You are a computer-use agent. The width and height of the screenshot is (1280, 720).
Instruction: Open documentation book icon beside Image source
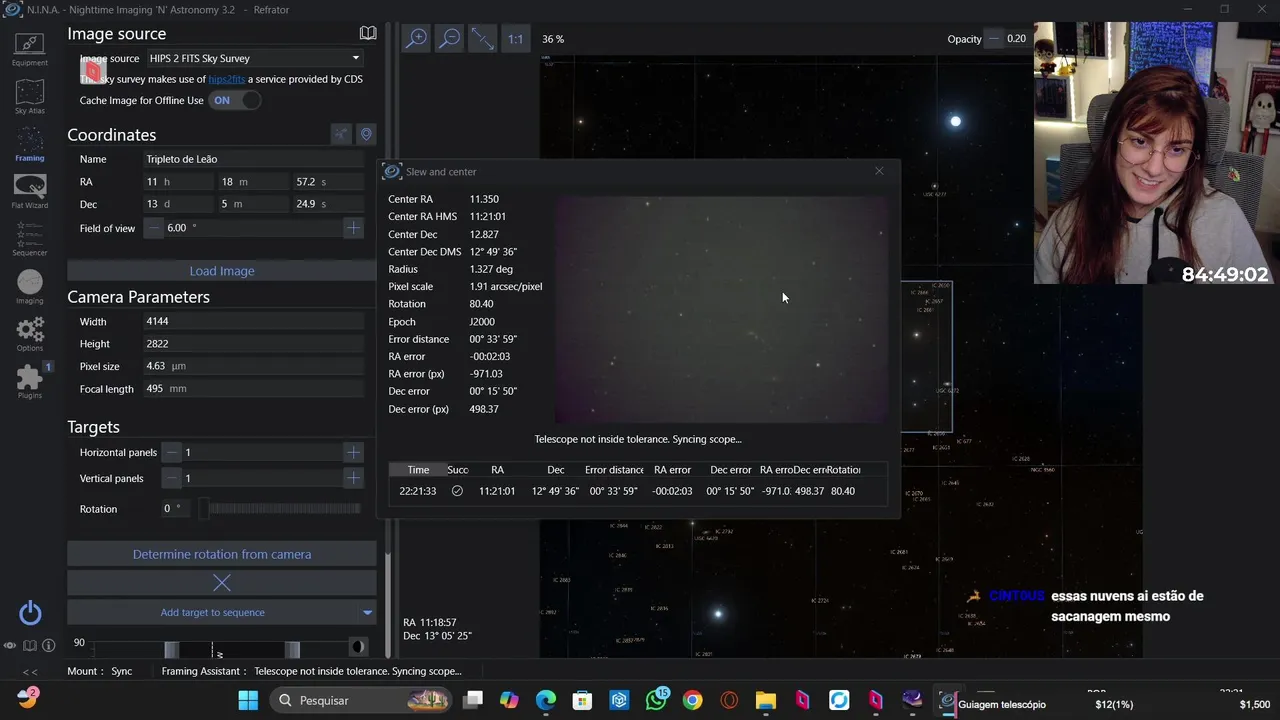coord(368,33)
